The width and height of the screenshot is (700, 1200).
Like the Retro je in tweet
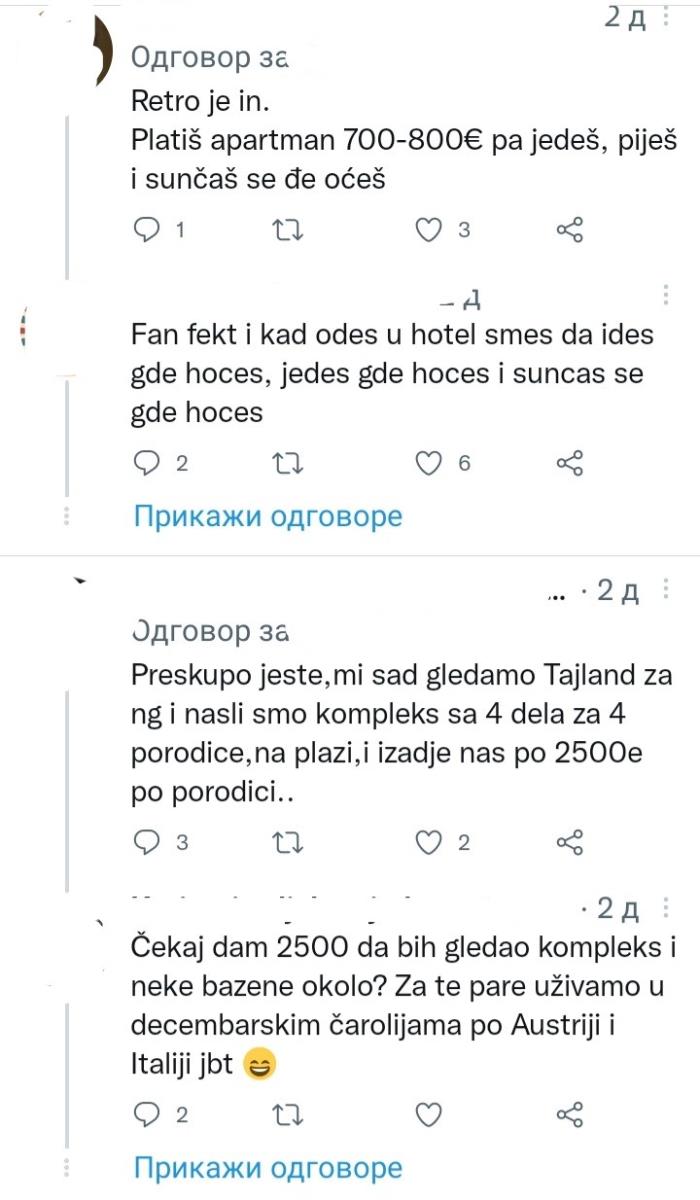click(x=430, y=229)
